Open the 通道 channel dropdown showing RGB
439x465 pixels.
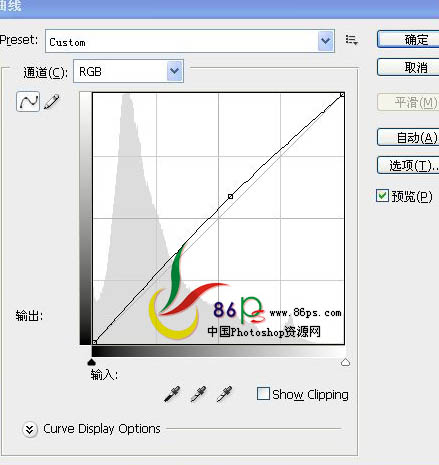tap(128, 71)
